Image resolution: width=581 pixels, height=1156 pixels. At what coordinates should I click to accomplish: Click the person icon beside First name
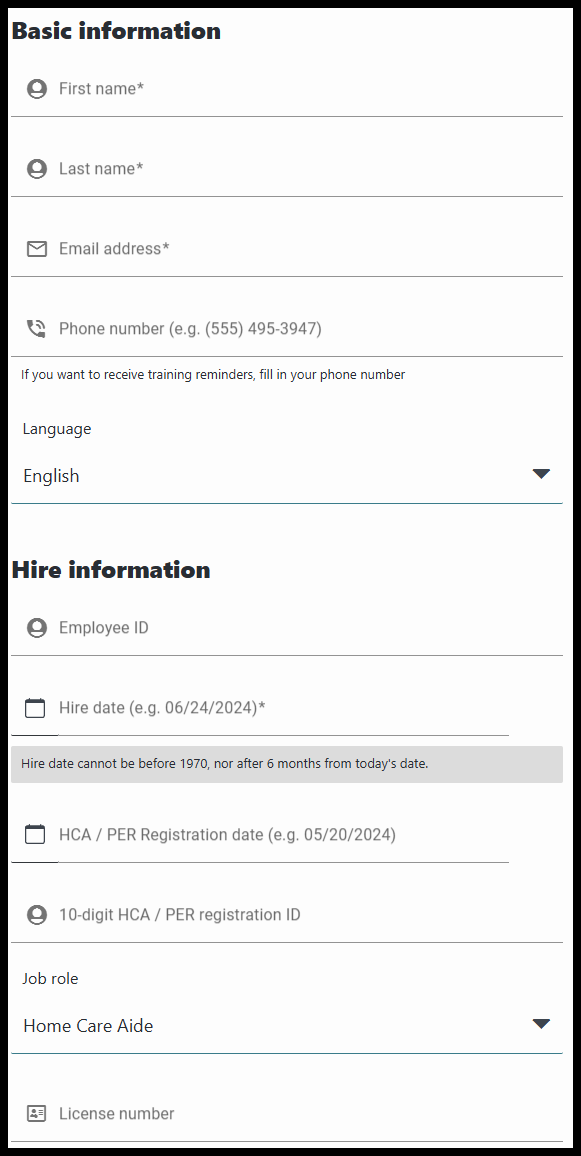point(36,89)
